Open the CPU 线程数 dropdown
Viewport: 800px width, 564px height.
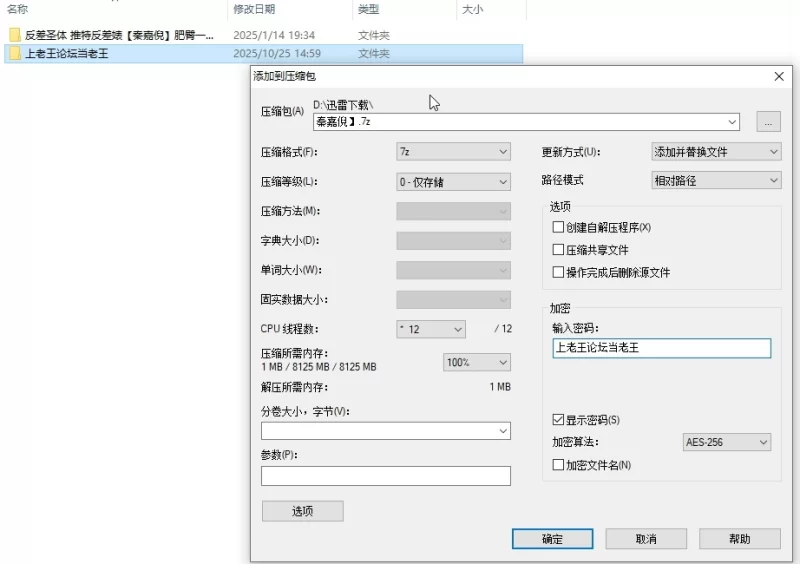click(431, 329)
